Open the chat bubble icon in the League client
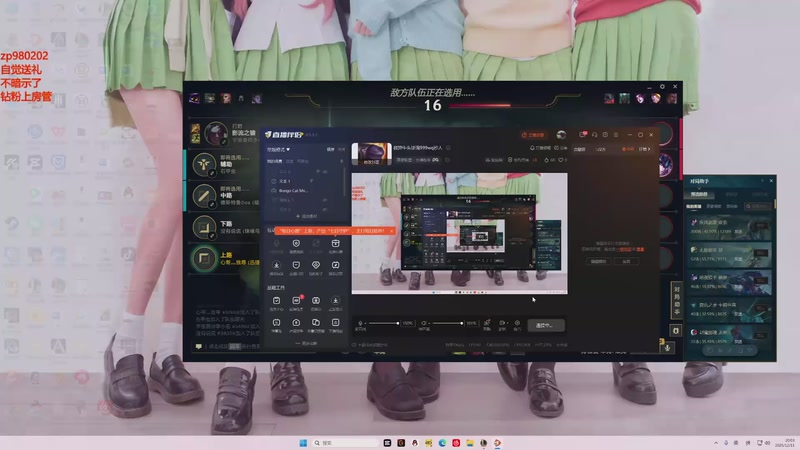800x450 pixels. tap(198, 346)
